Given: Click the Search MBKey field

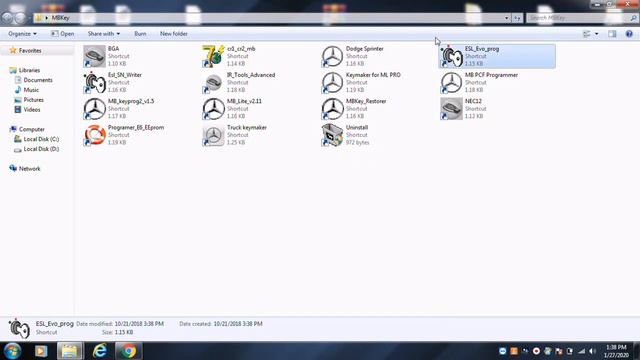Looking at the screenshot, I should [582, 18].
